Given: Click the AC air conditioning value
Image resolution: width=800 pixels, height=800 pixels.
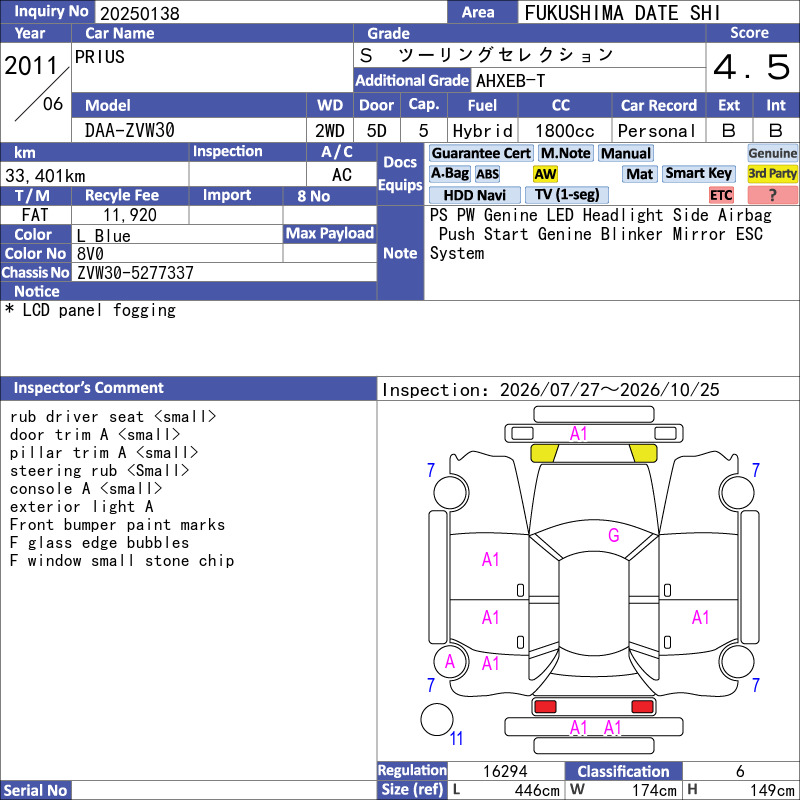Looking at the screenshot, I should tap(341, 175).
